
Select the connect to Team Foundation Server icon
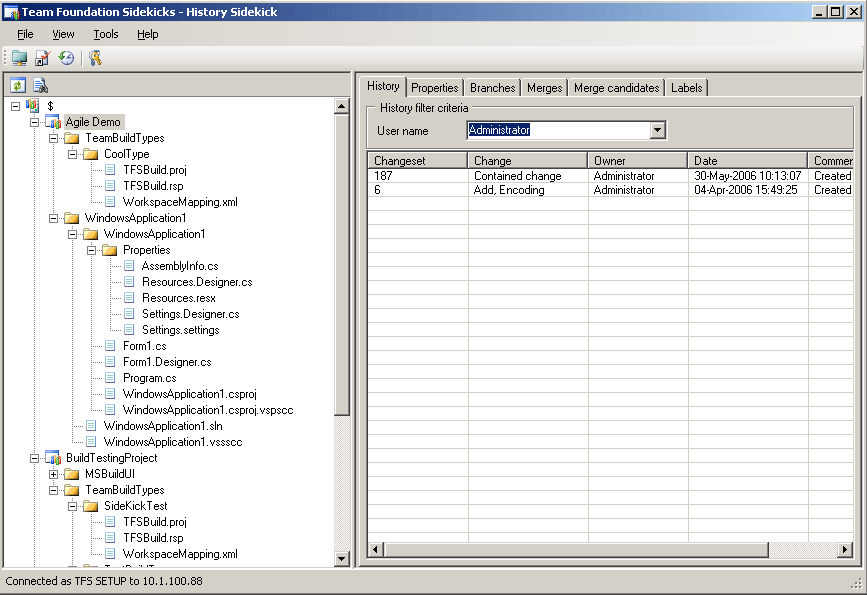pyautogui.click(x=19, y=58)
